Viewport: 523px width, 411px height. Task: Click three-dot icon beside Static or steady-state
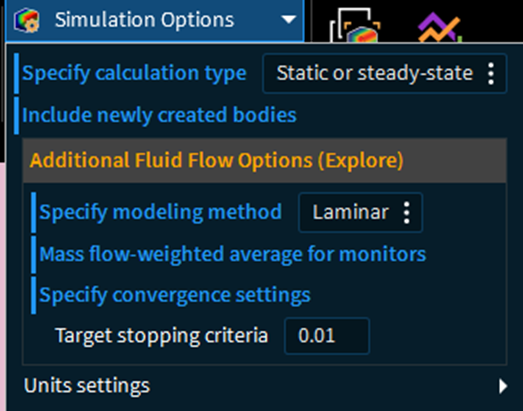point(491,73)
